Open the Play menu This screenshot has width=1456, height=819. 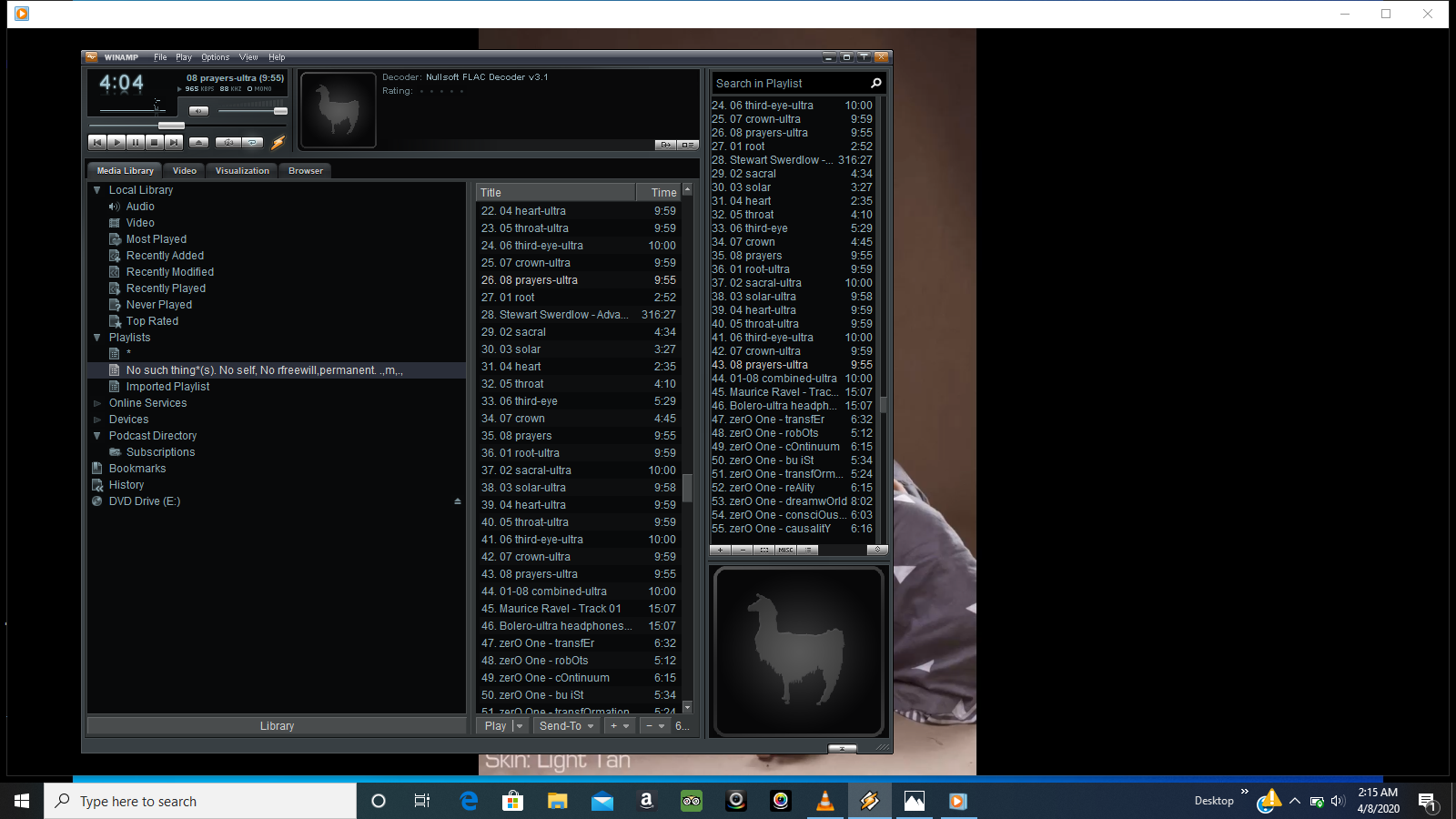coord(184,57)
